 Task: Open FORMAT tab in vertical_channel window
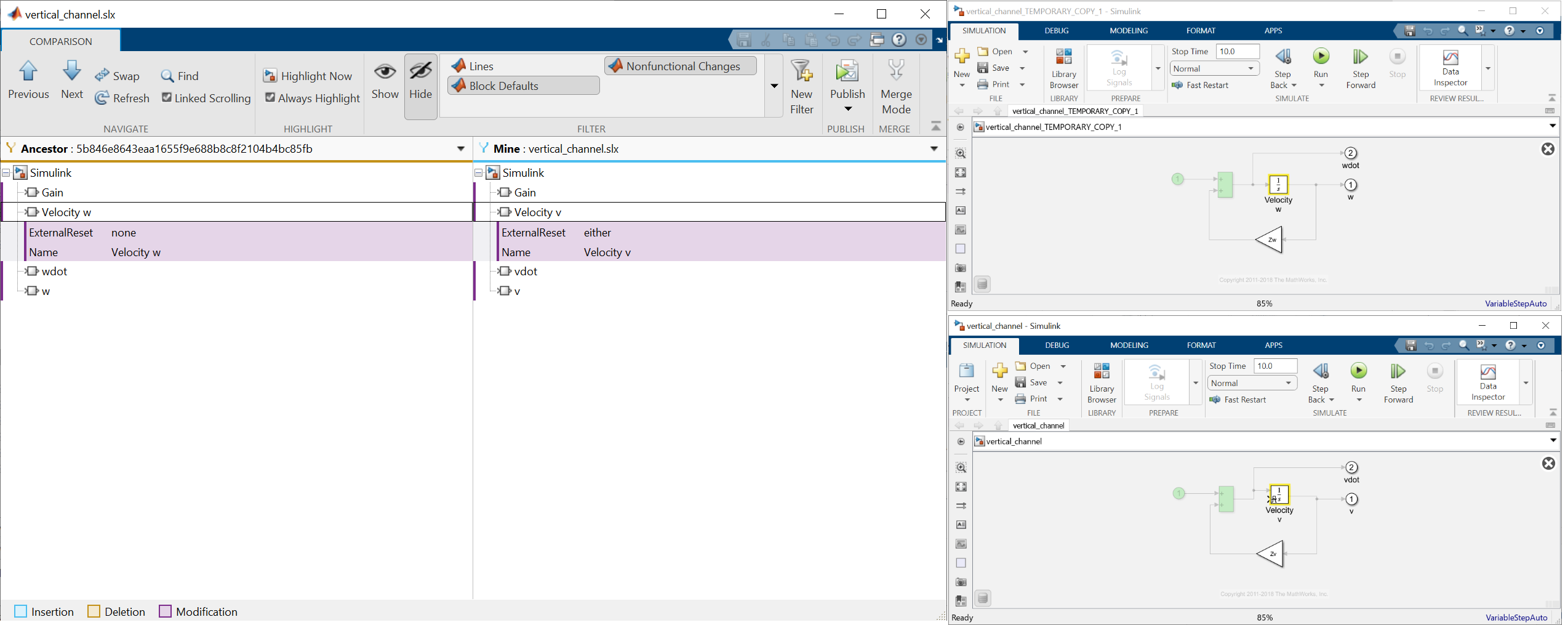coord(1201,345)
